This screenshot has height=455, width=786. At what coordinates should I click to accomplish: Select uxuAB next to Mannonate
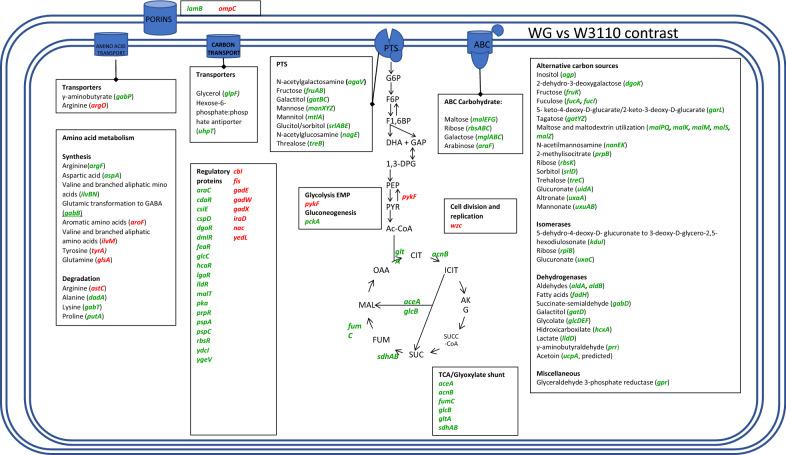(584, 206)
